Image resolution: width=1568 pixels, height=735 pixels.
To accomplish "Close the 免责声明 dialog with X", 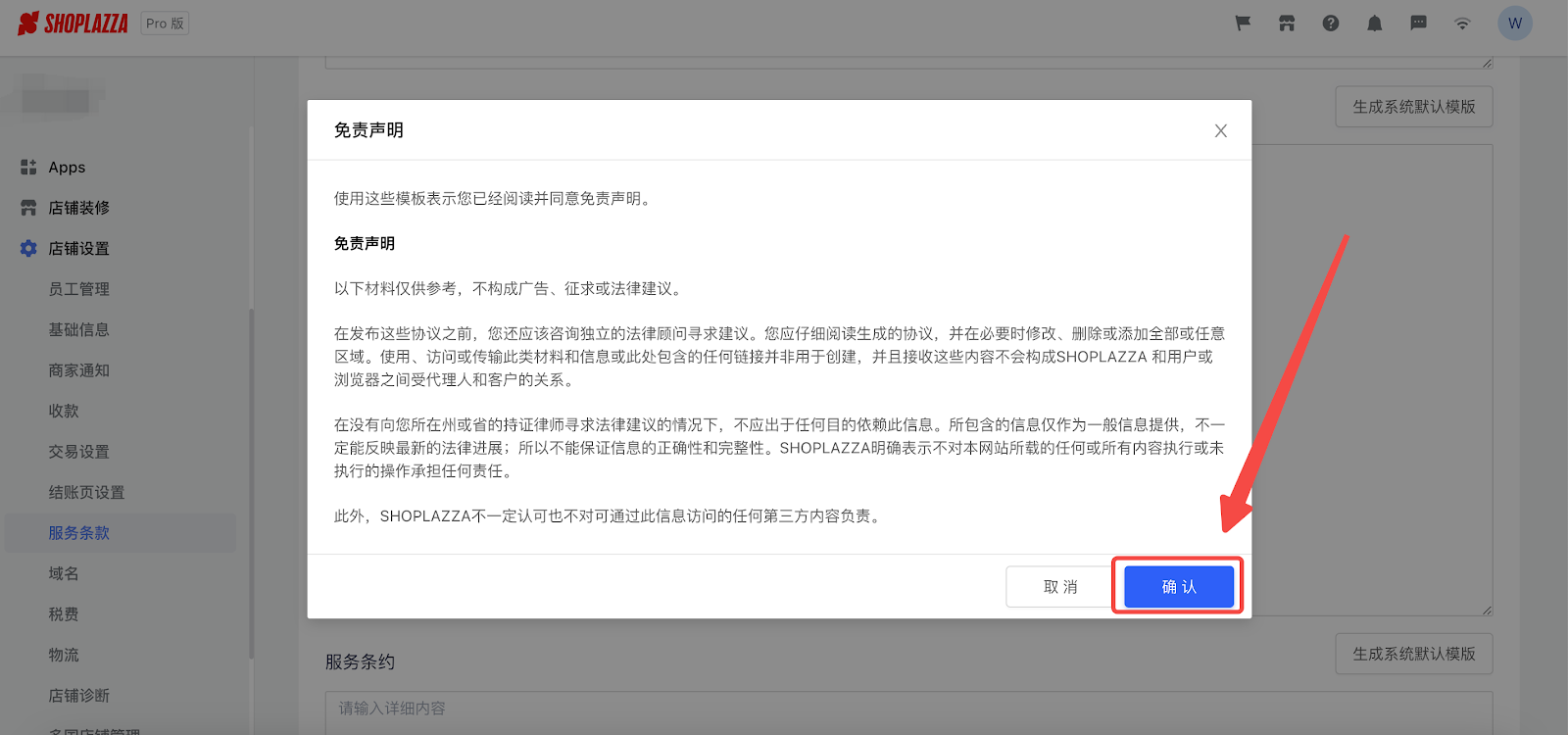I will 1221,130.
